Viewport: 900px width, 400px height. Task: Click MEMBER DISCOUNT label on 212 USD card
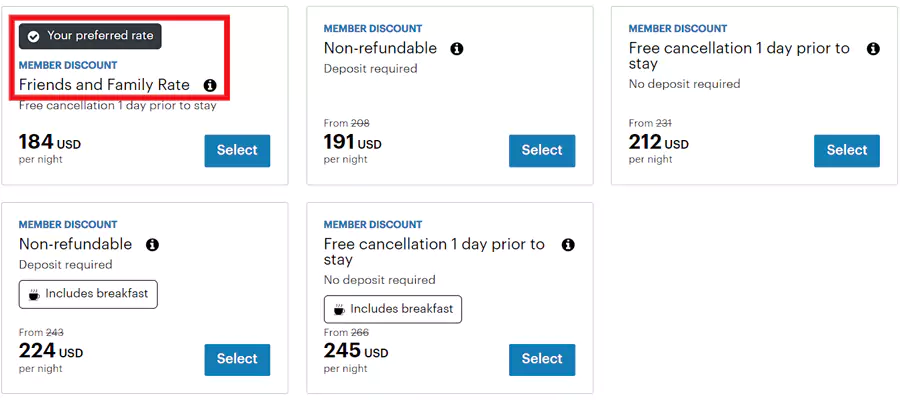point(678,29)
